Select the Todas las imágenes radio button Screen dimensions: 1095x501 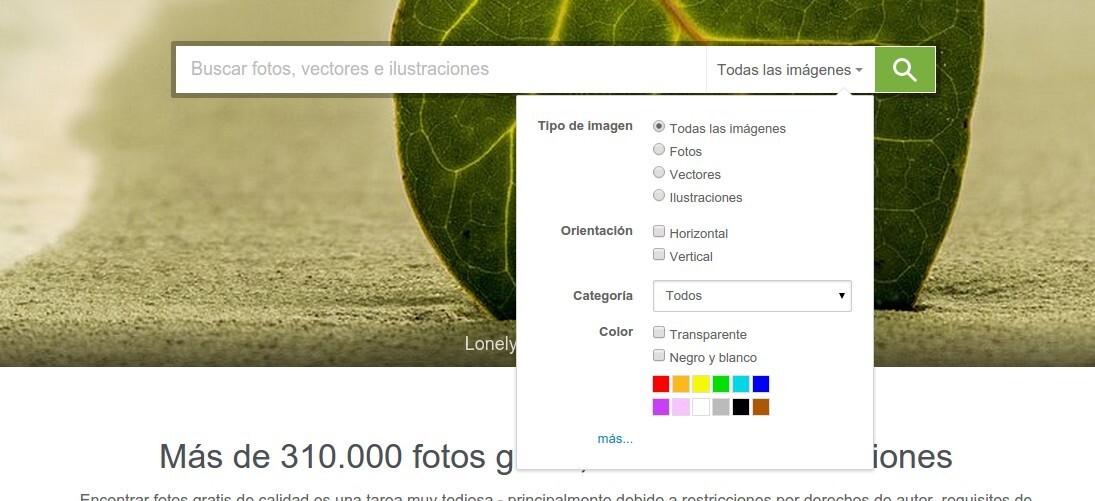(659, 127)
